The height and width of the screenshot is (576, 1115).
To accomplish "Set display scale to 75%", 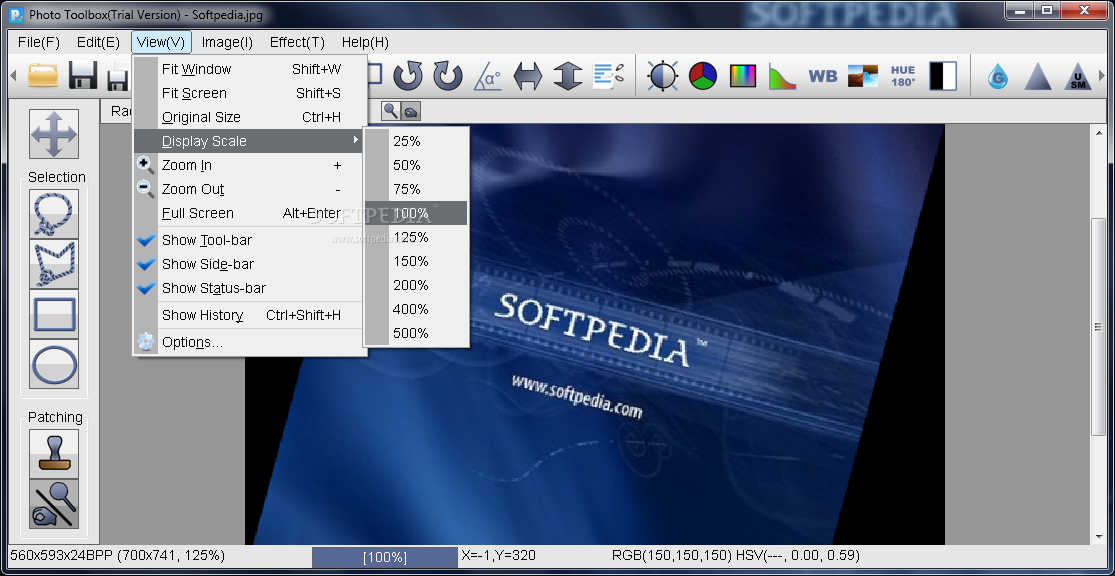I will 416,189.
